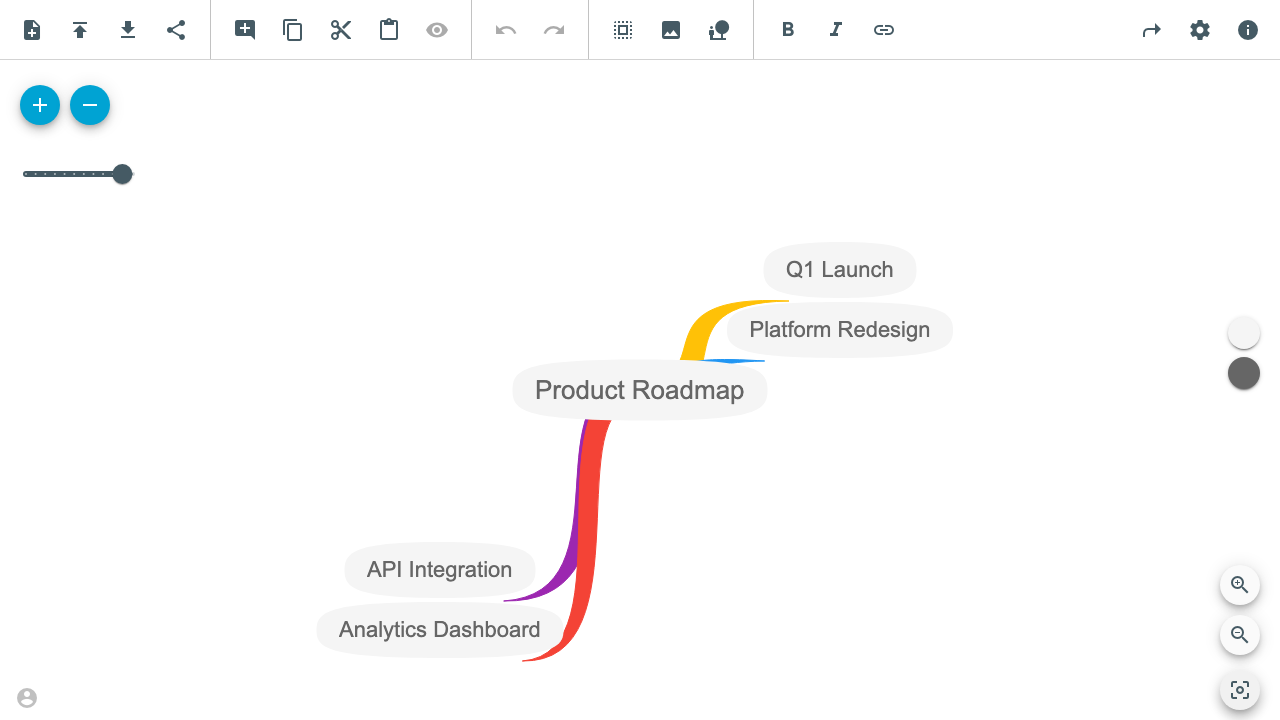1280x720 pixels.
Task: Click the add node toolbar icon
Action: pyautogui.click(x=245, y=30)
